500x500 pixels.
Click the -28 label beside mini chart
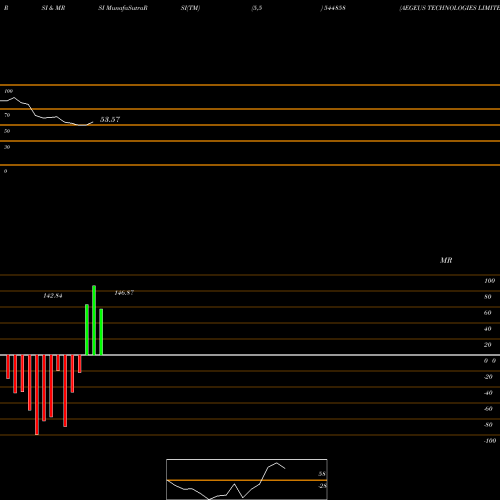tap(322, 486)
